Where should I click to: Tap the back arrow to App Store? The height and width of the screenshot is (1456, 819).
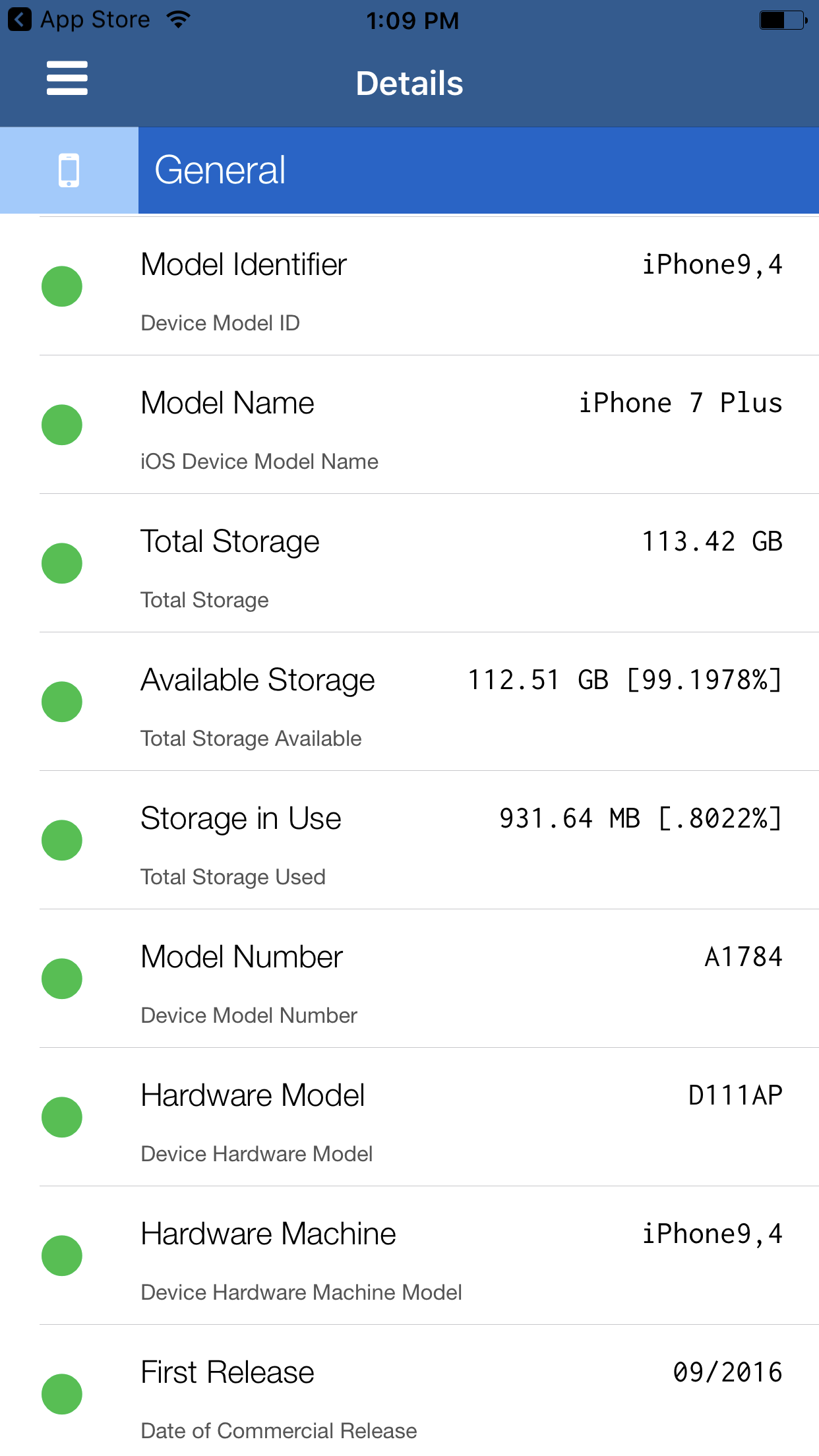[20, 20]
